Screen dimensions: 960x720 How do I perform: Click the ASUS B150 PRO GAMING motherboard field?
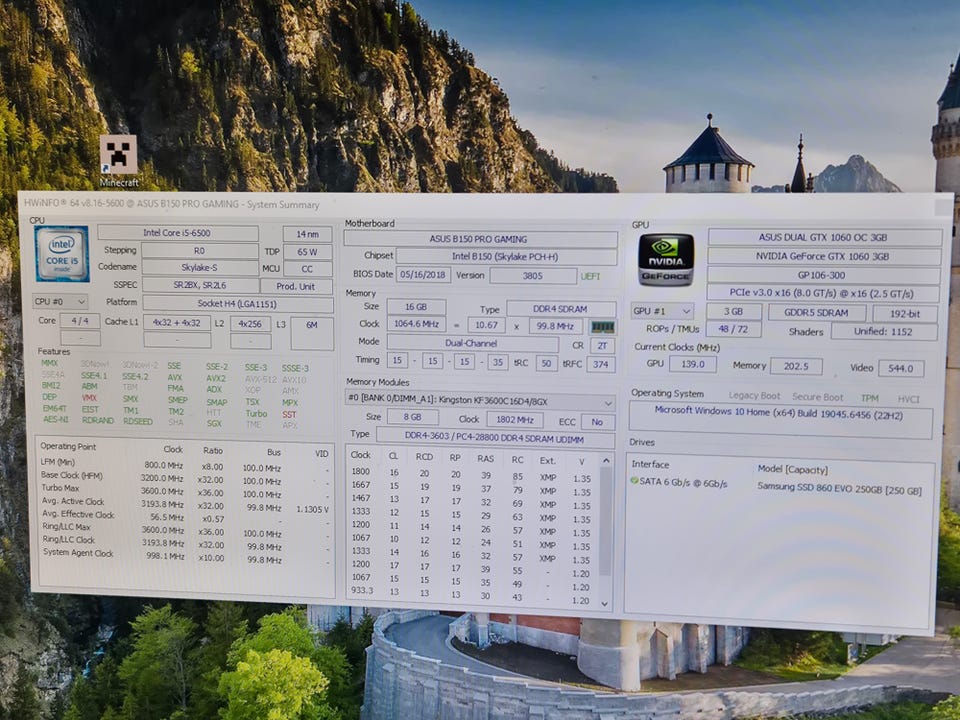[x=481, y=239]
